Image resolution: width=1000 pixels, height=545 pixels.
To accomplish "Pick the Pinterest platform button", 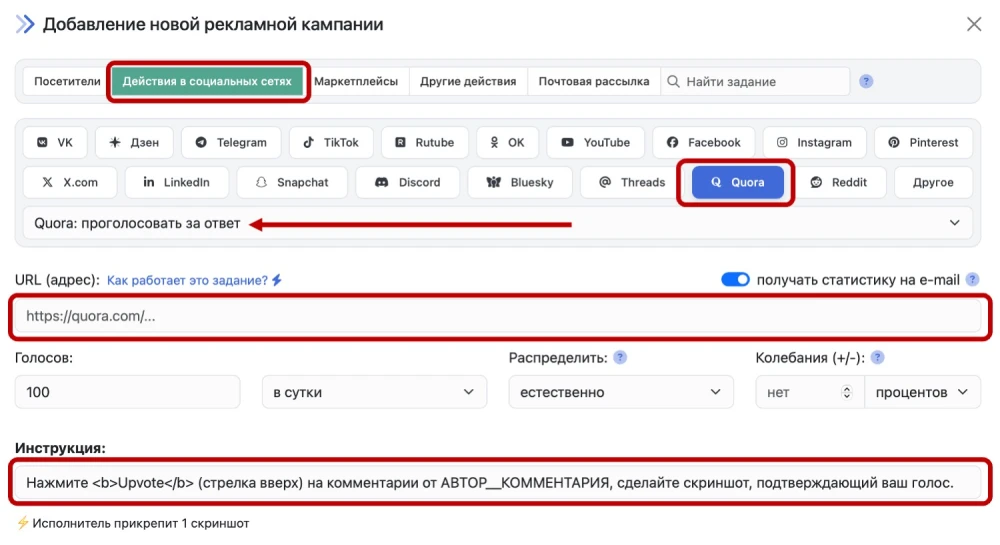I will 923,142.
